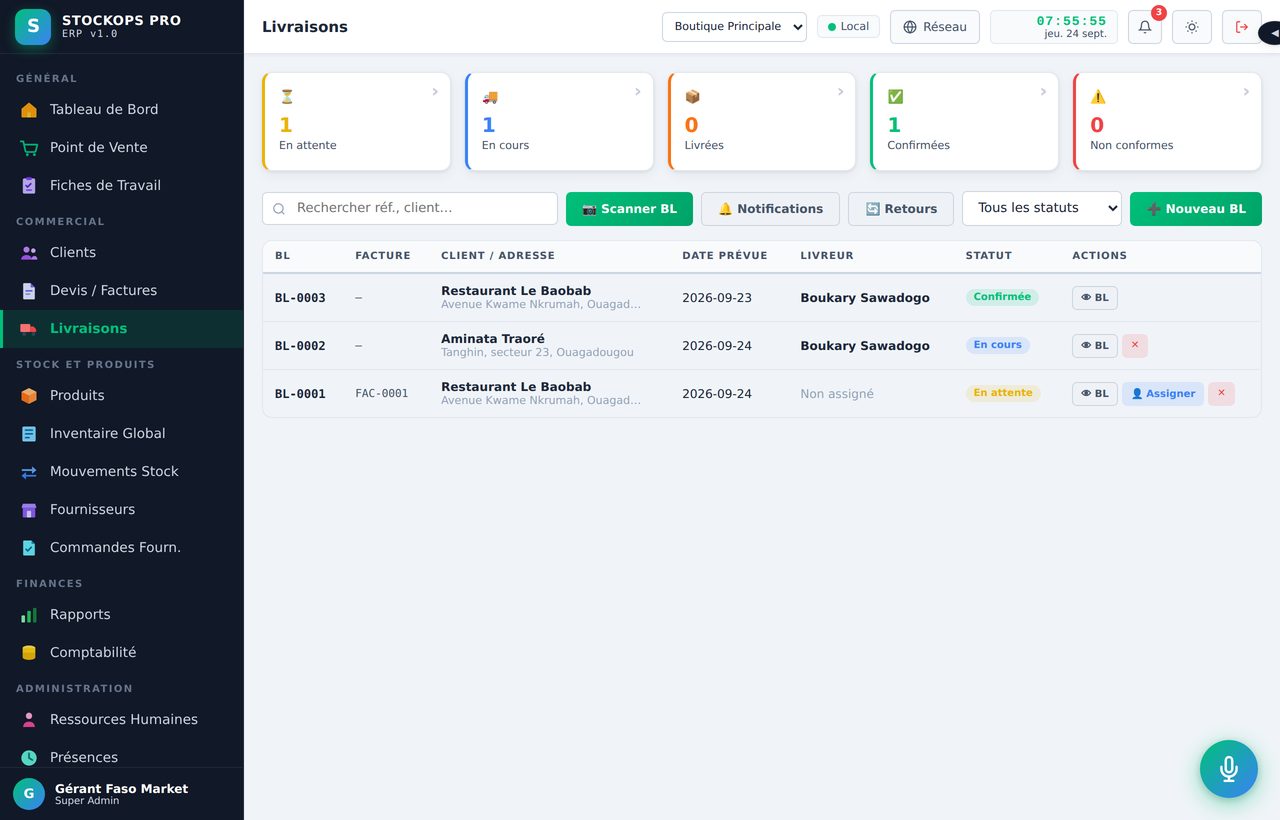Click checkmark icon on Confirmées card

pos(895,97)
